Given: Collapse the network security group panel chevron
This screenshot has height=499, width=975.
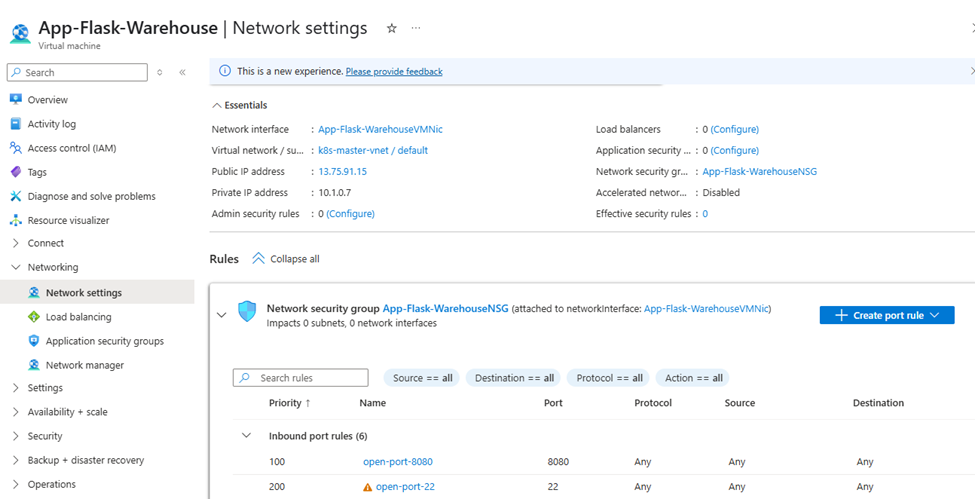Looking at the screenshot, I should coord(221,315).
